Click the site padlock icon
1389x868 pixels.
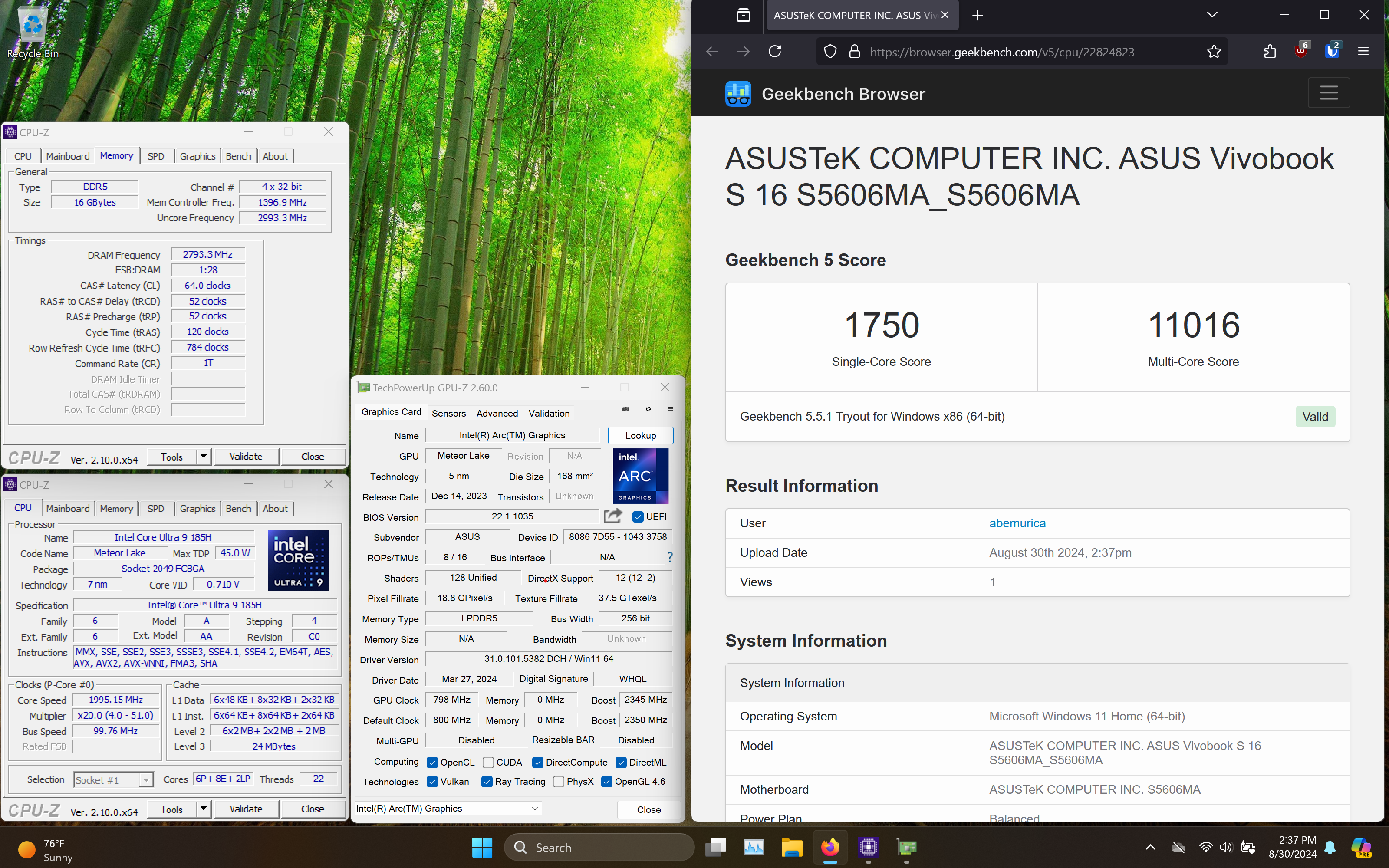855,52
